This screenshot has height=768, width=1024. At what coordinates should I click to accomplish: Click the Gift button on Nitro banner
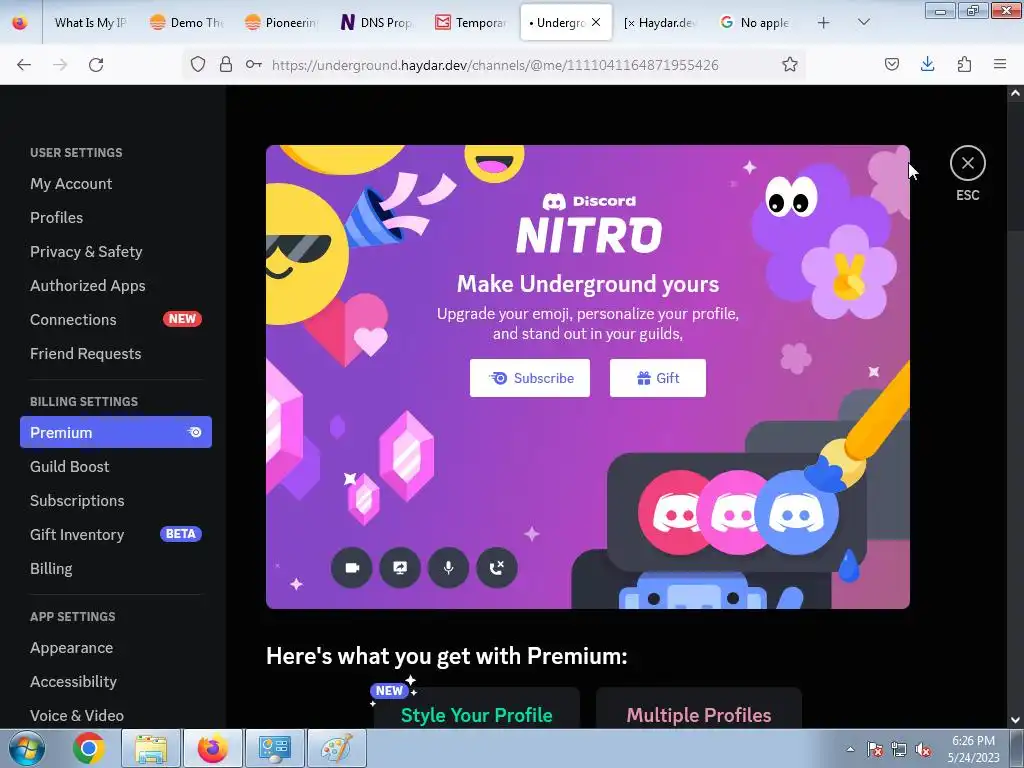658,378
